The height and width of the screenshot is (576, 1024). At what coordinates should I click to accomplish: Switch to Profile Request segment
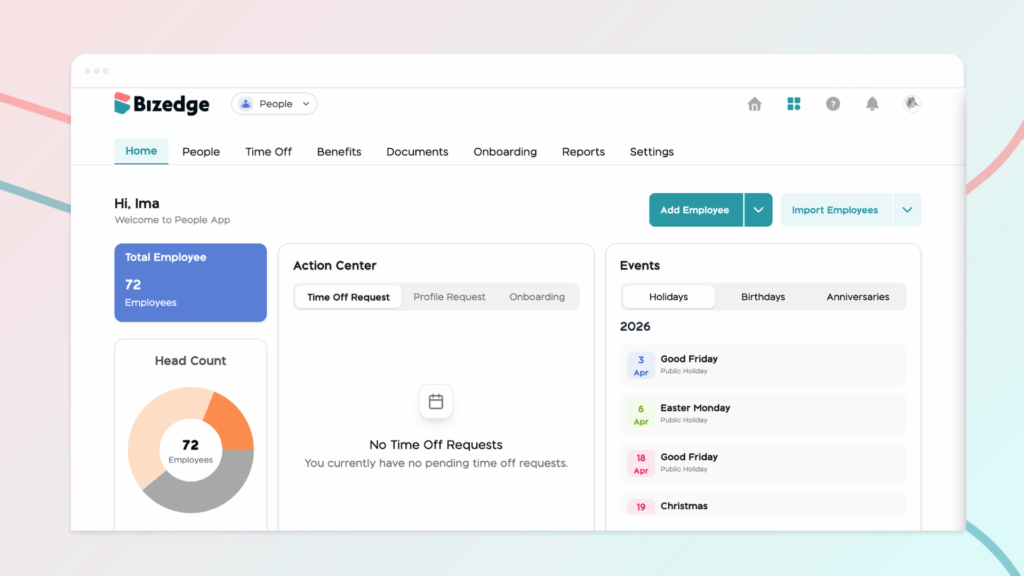(x=449, y=297)
